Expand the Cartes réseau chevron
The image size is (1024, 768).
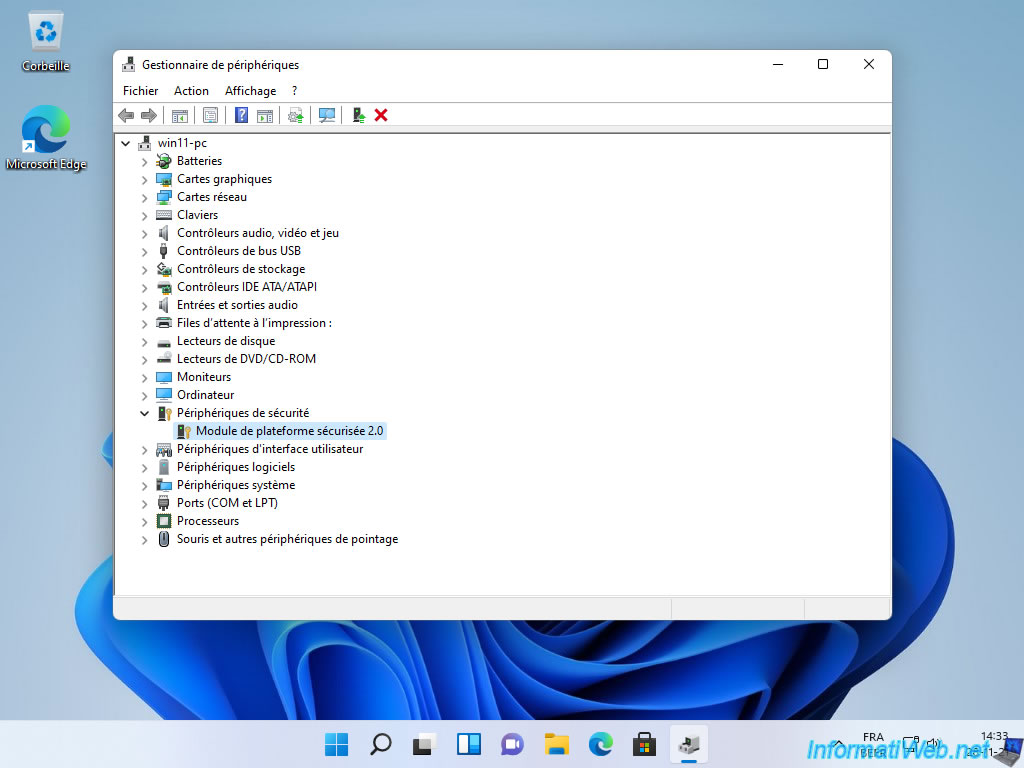pyautogui.click(x=144, y=197)
